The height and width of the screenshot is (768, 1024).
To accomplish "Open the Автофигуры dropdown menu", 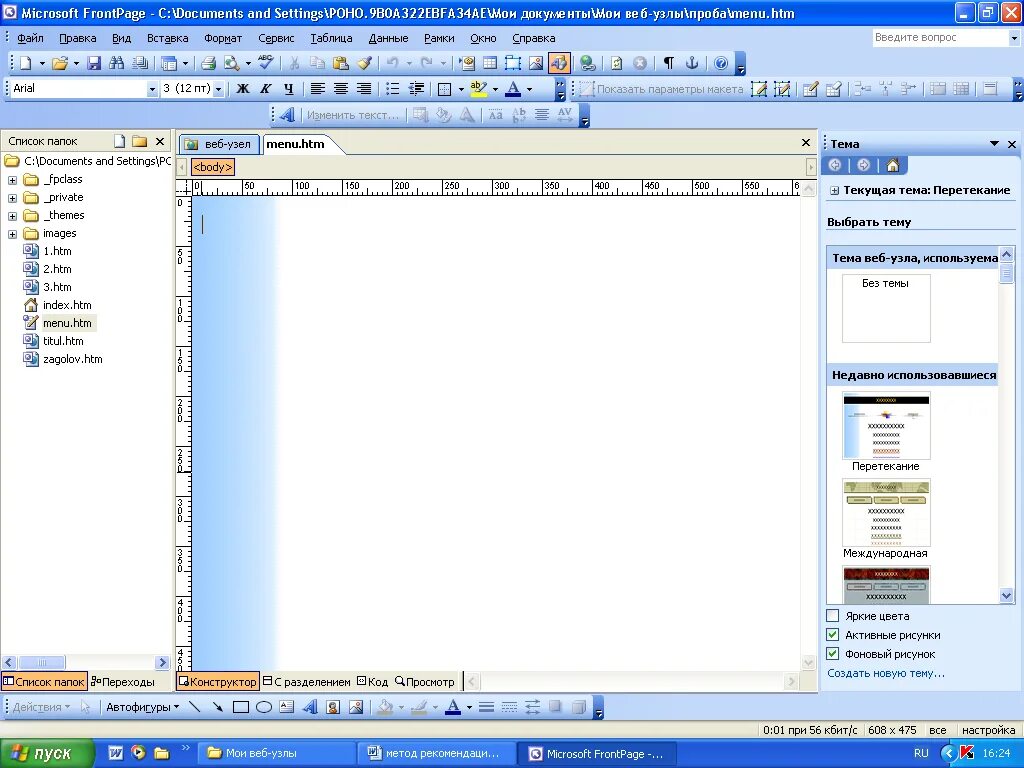I will (x=142, y=707).
